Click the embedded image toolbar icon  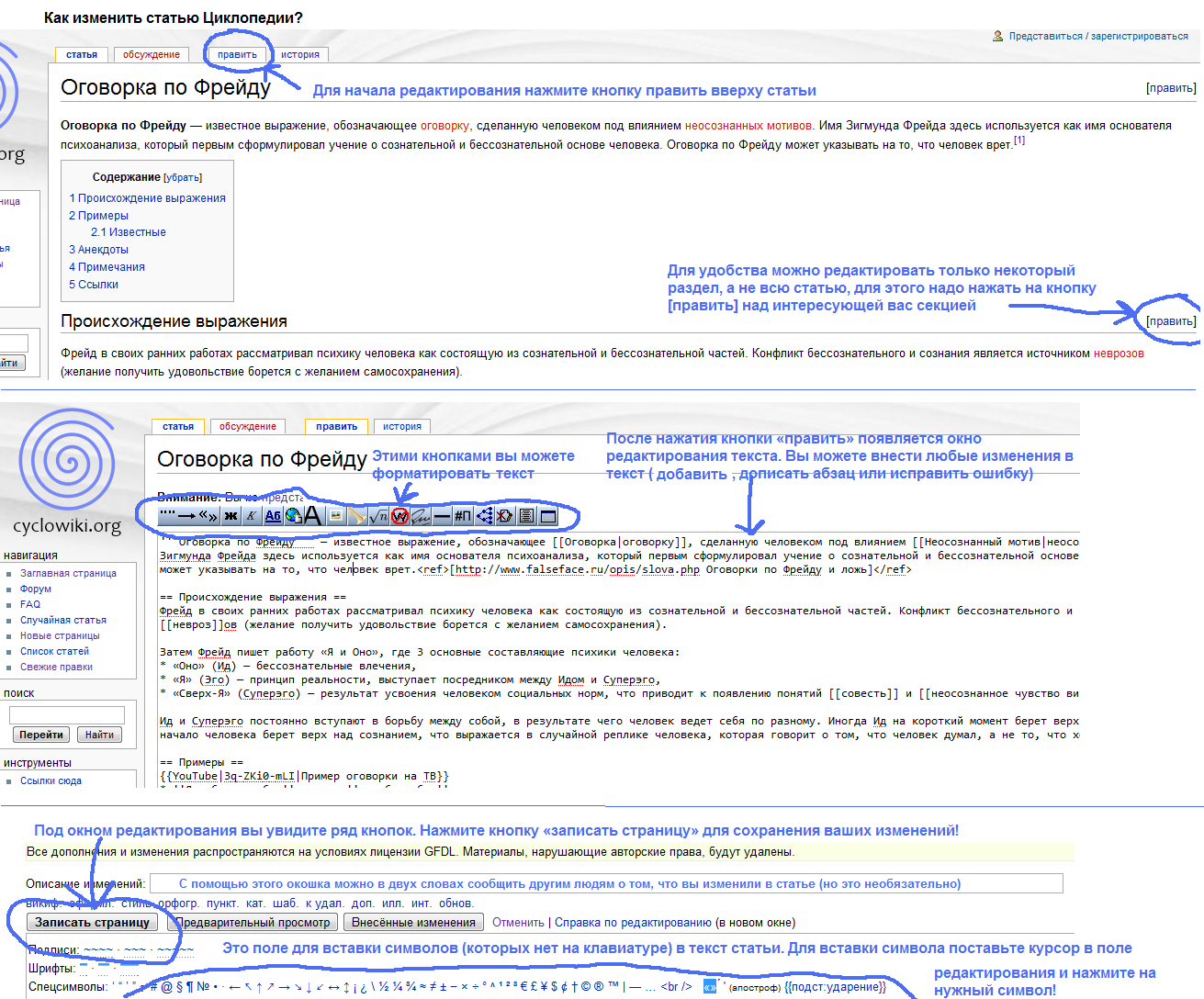click(336, 516)
